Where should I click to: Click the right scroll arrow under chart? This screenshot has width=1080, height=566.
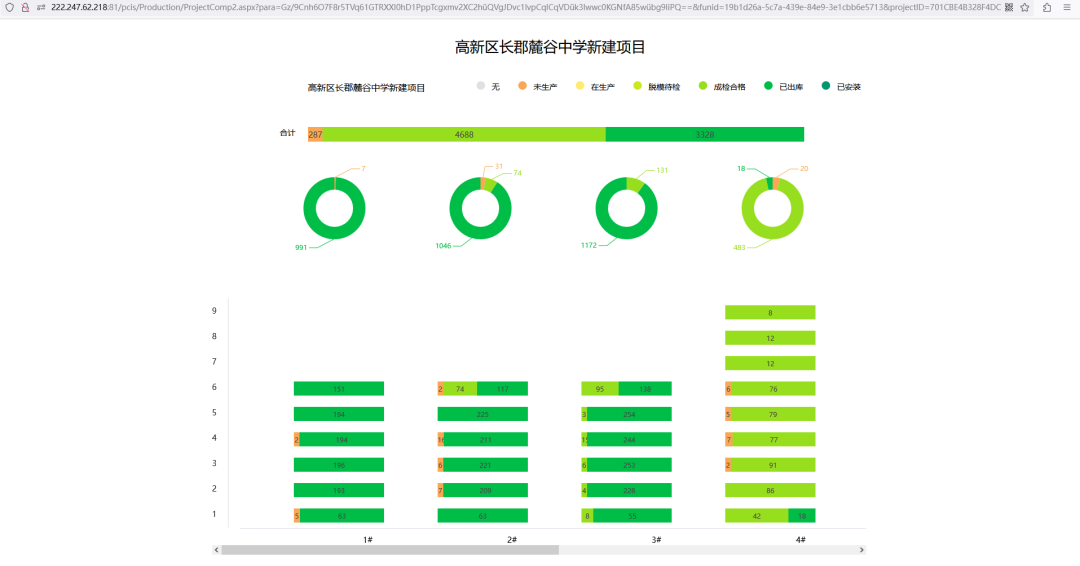[862, 550]
